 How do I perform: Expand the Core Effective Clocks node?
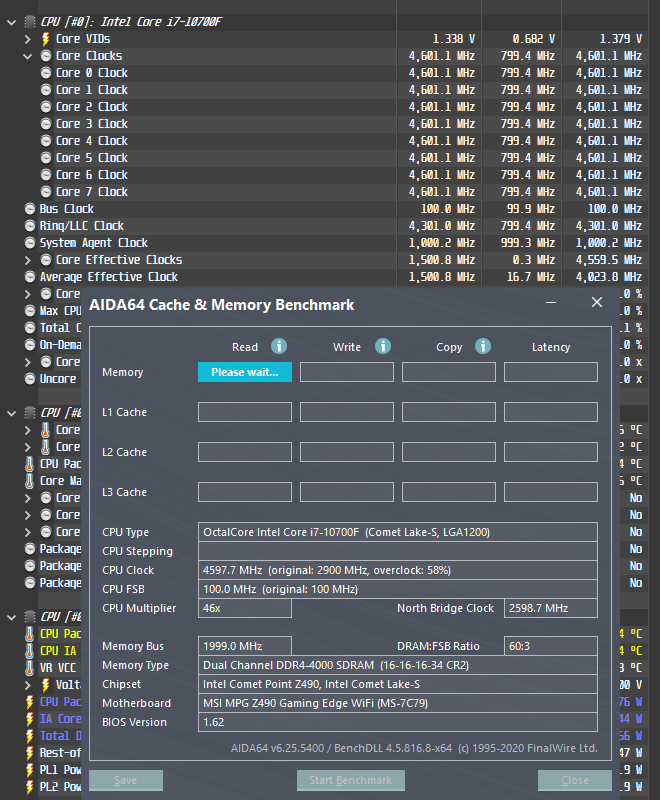(28, 260)
